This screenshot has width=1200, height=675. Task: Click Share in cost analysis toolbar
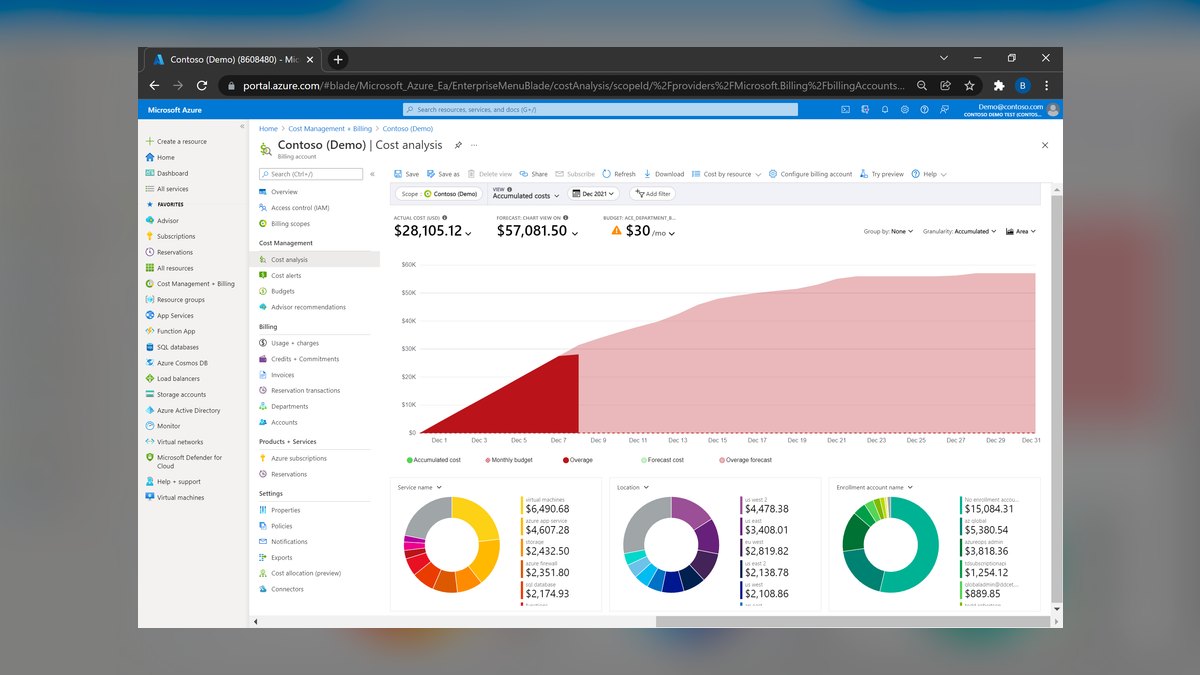(x=534, y=174)
